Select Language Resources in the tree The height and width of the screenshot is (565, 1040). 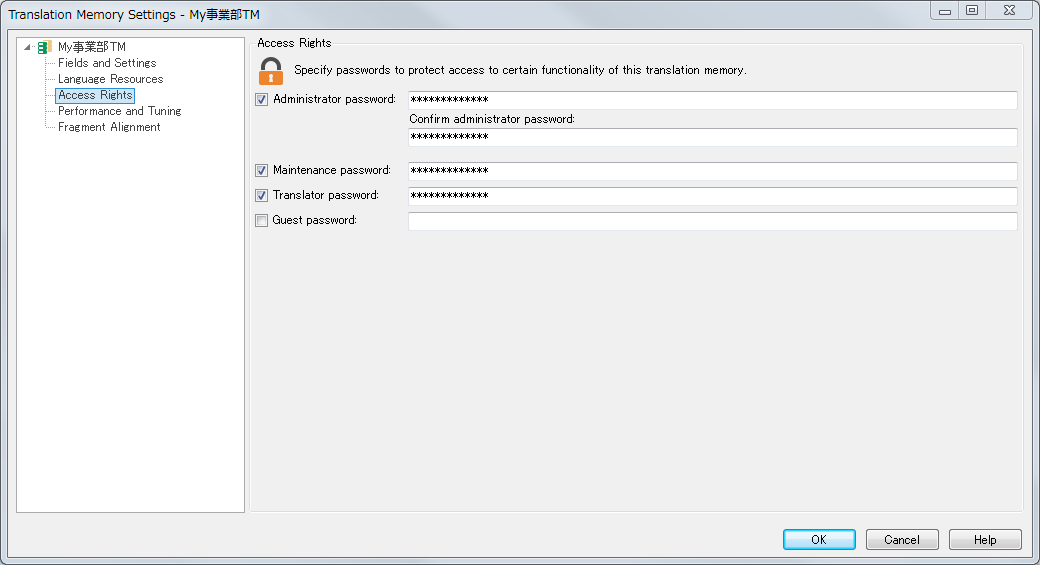tap(110, 79)
